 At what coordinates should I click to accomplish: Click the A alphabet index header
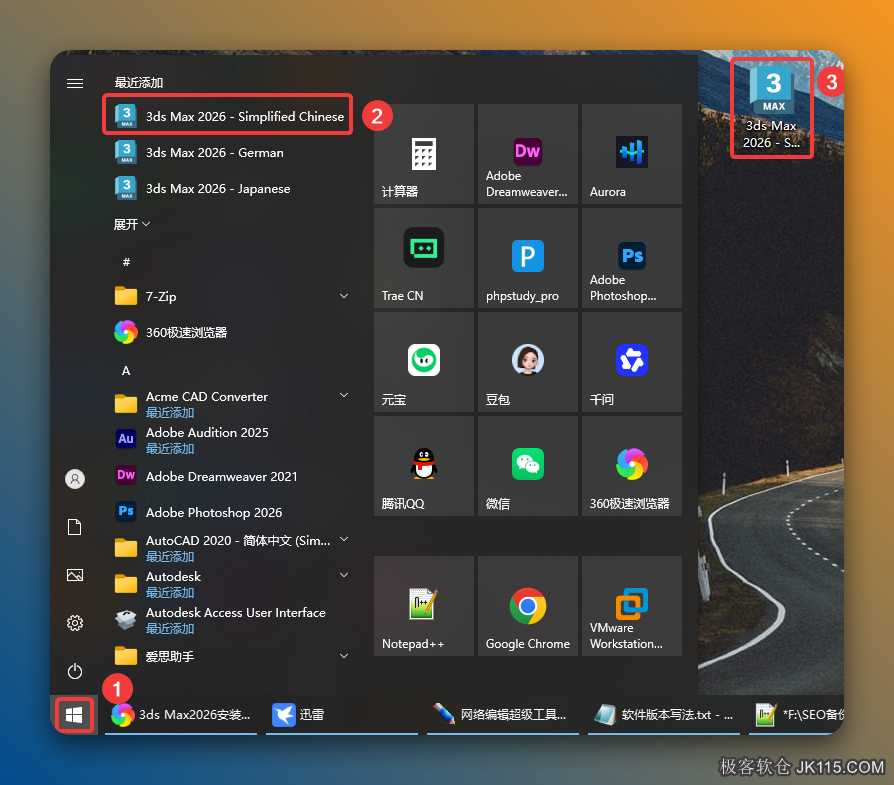[x=126, y=371]
